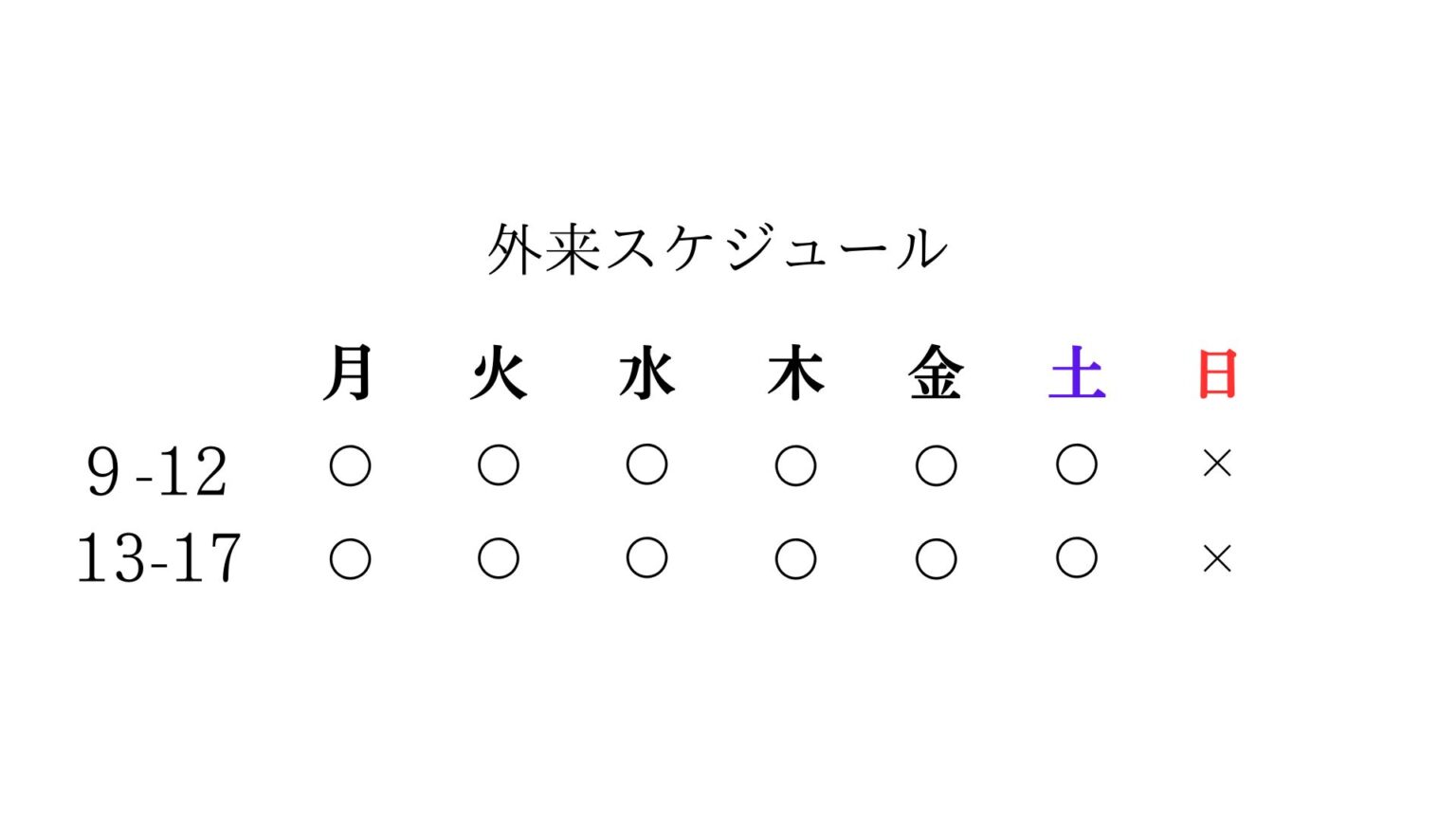Click the Sunday 13-17 cross mark
This screenshot has height=819, width=1456.
click(1217, 558)
